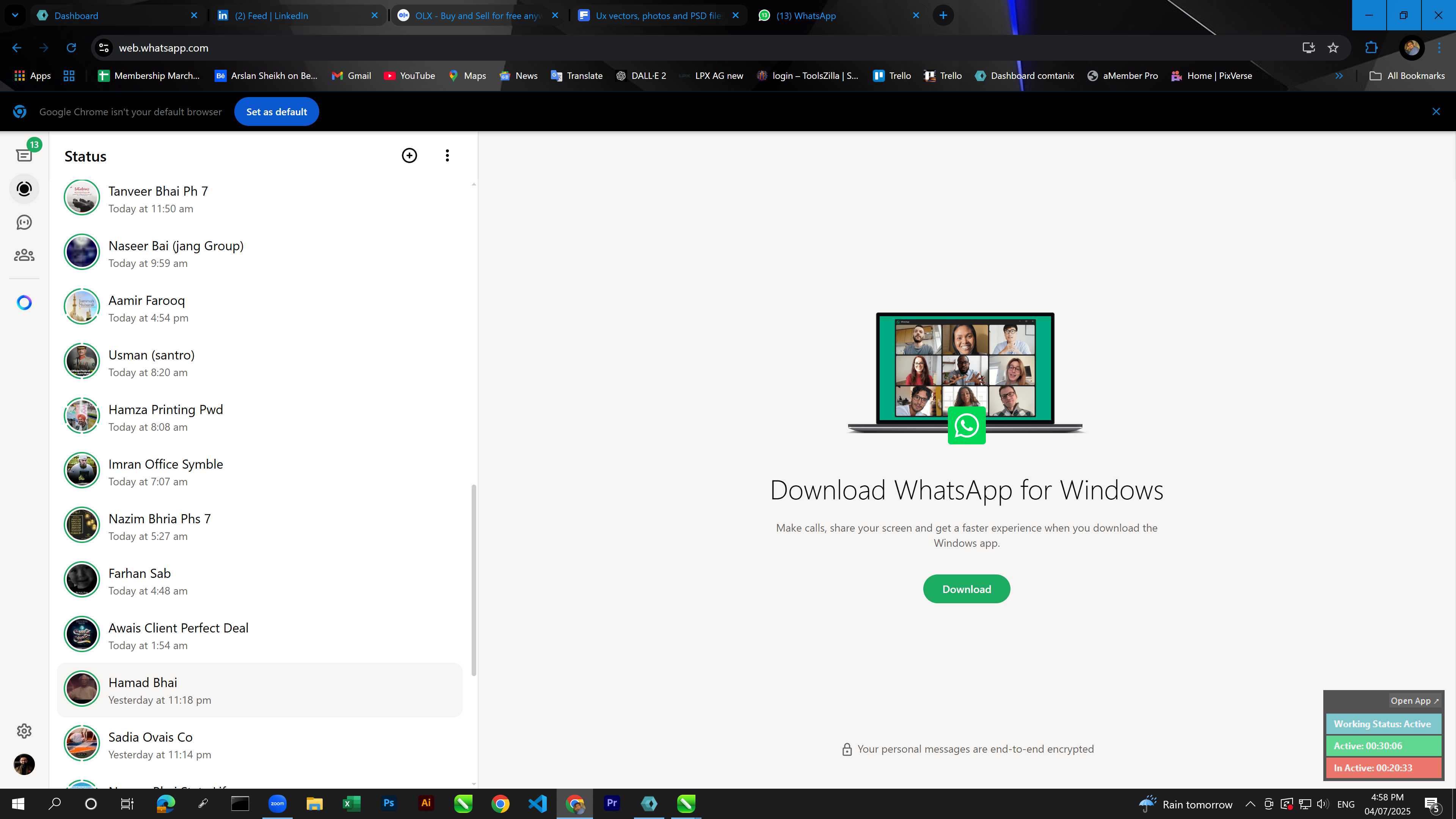Viewport: 1456px width, 819px height.
Task: Bookmark this page with the star icon
Action: tap(1334, 48)
